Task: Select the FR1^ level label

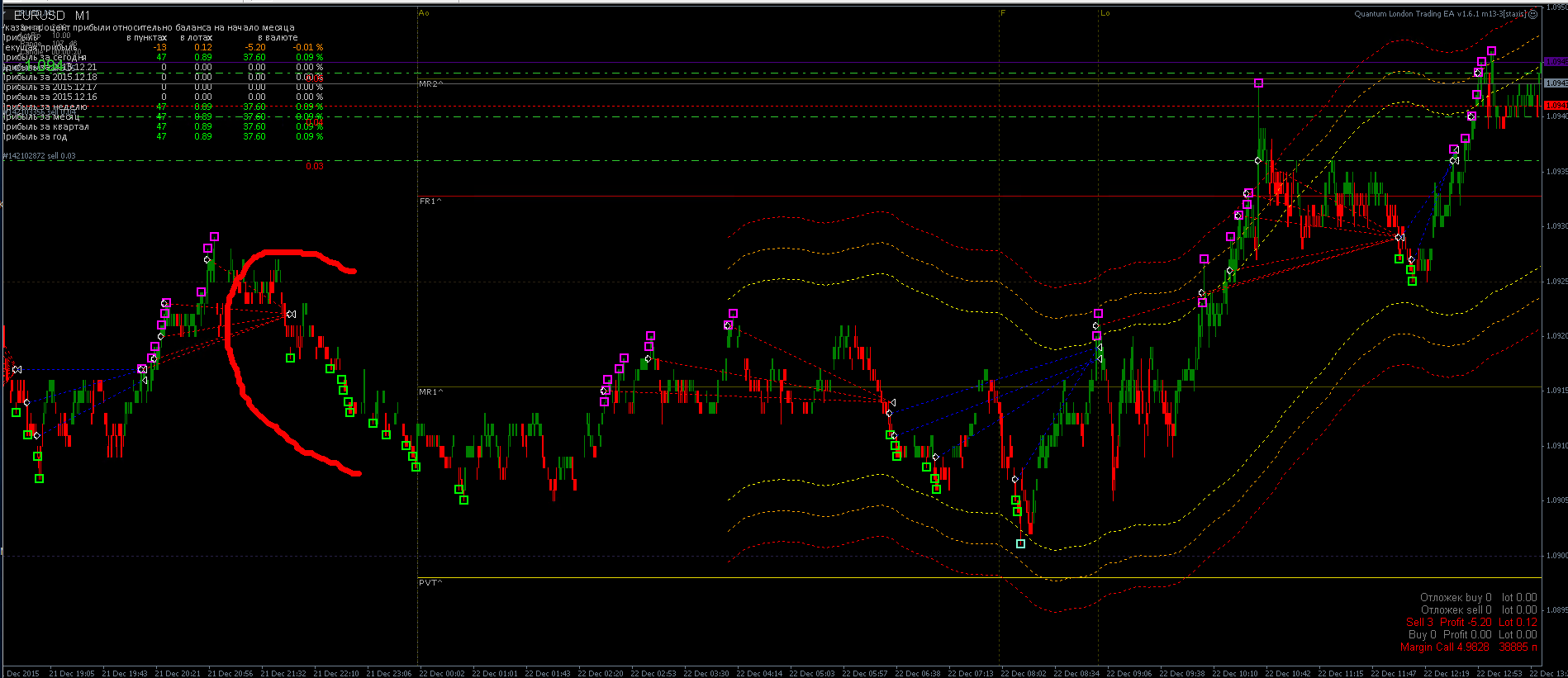Action: [x=430, y=201]
